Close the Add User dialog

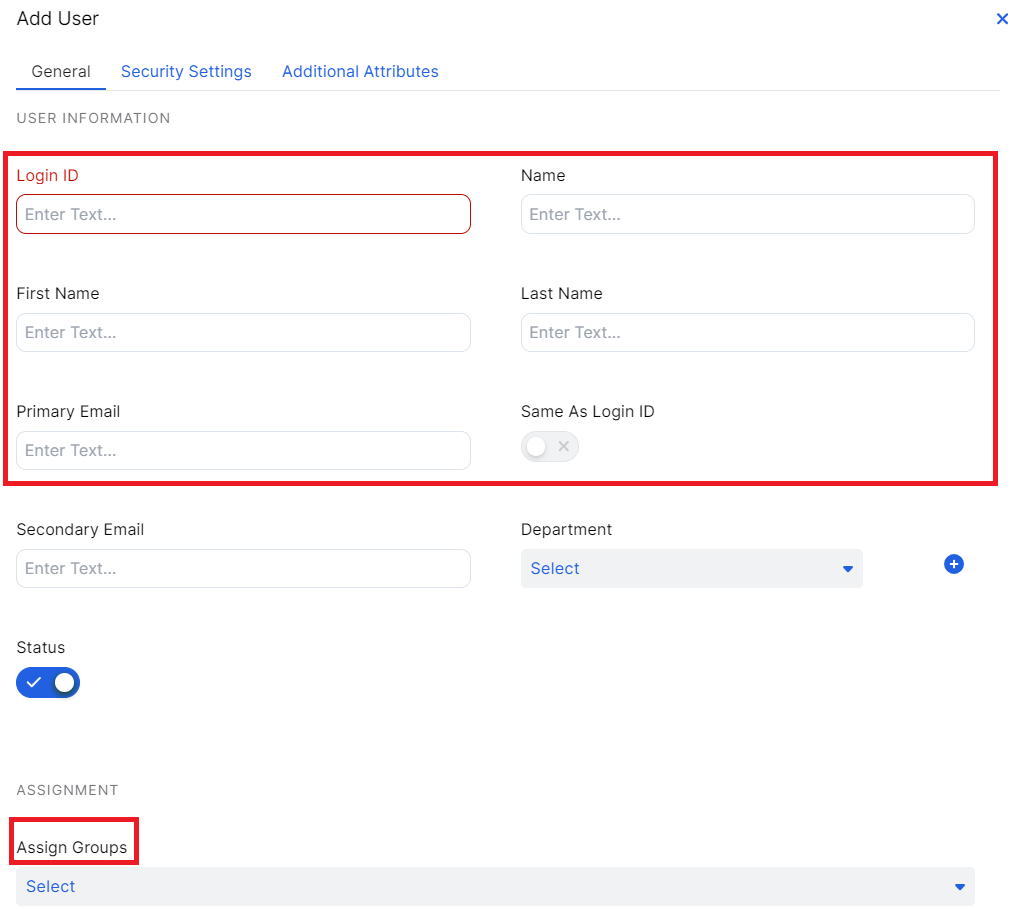pos(1001,19)
